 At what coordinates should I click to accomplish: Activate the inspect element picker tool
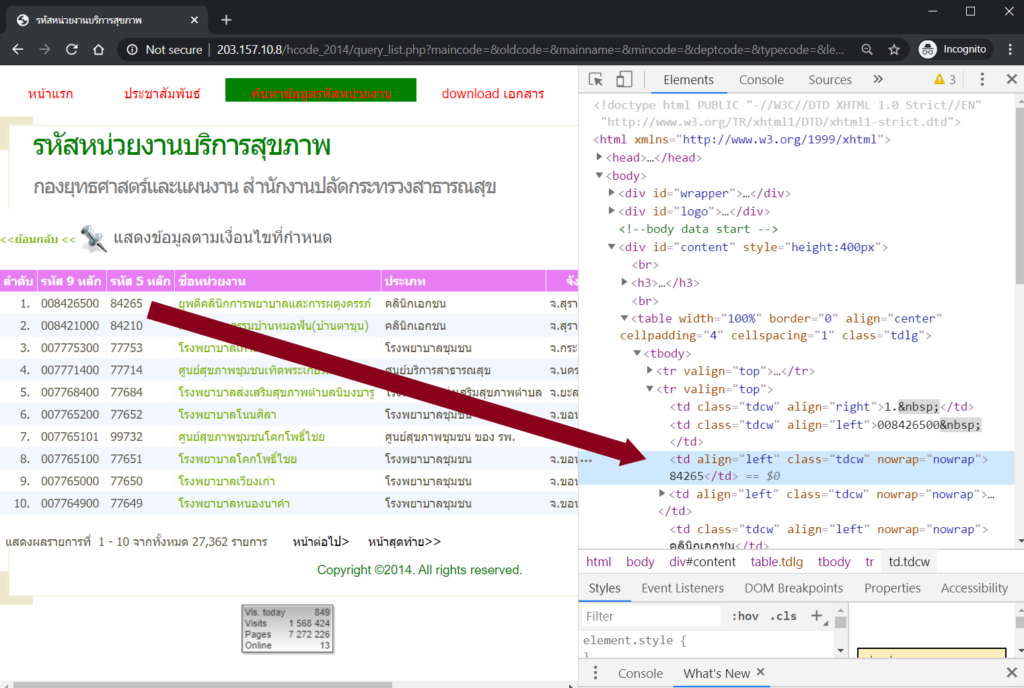click(596, 80)
